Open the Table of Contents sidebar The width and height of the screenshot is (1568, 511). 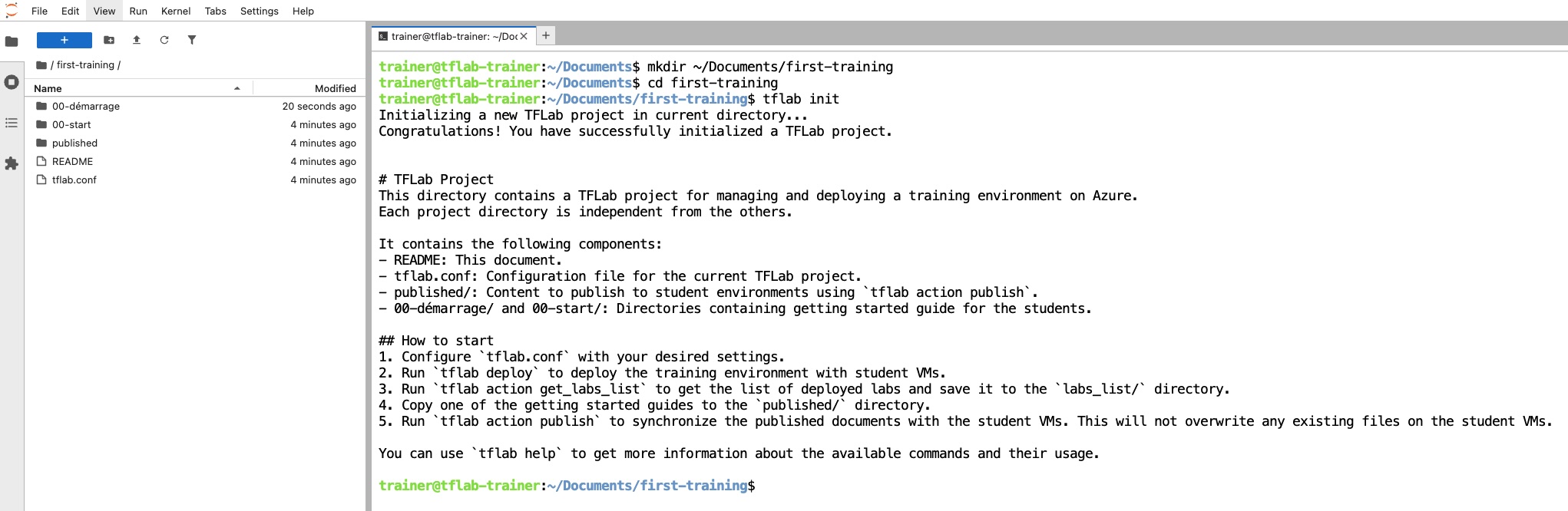[12, 123]
